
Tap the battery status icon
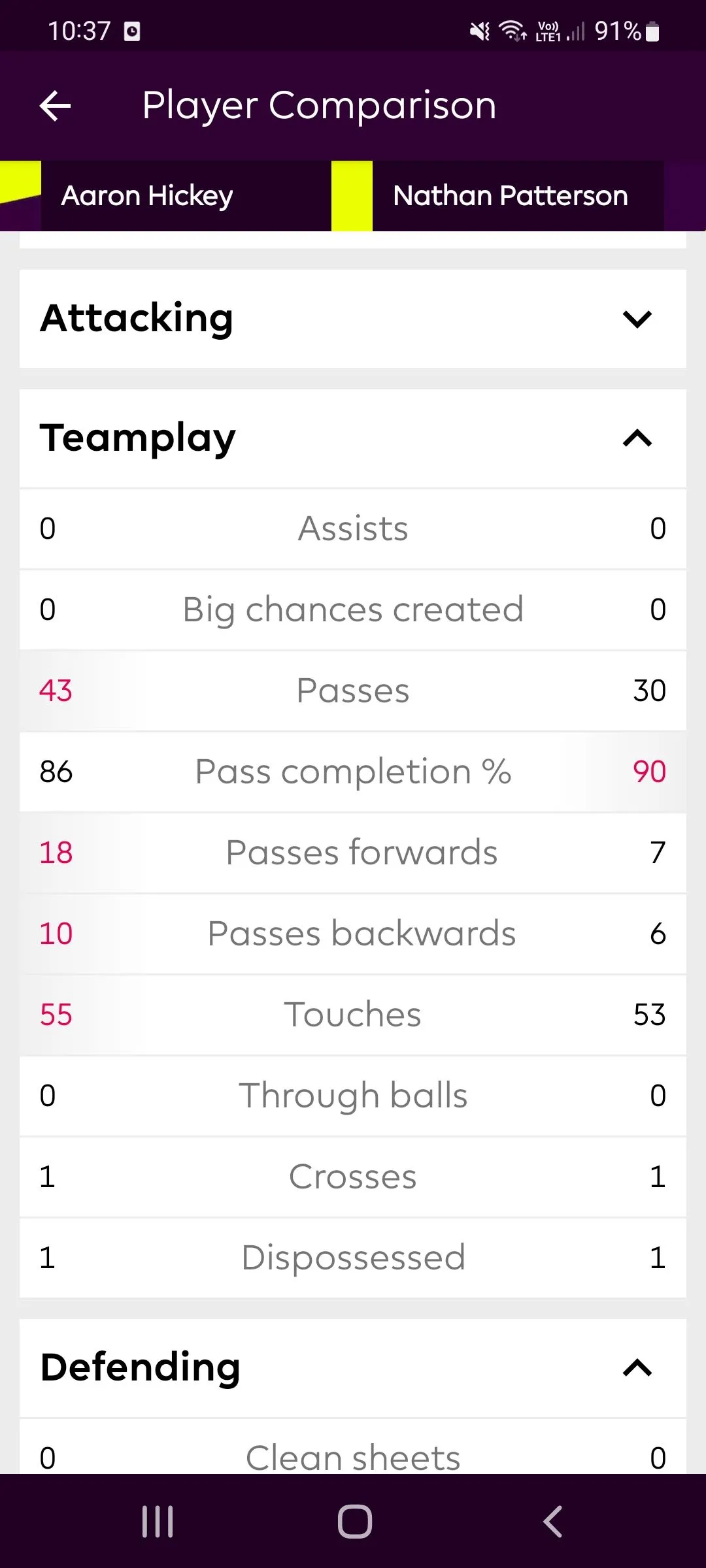click(652, 31)
